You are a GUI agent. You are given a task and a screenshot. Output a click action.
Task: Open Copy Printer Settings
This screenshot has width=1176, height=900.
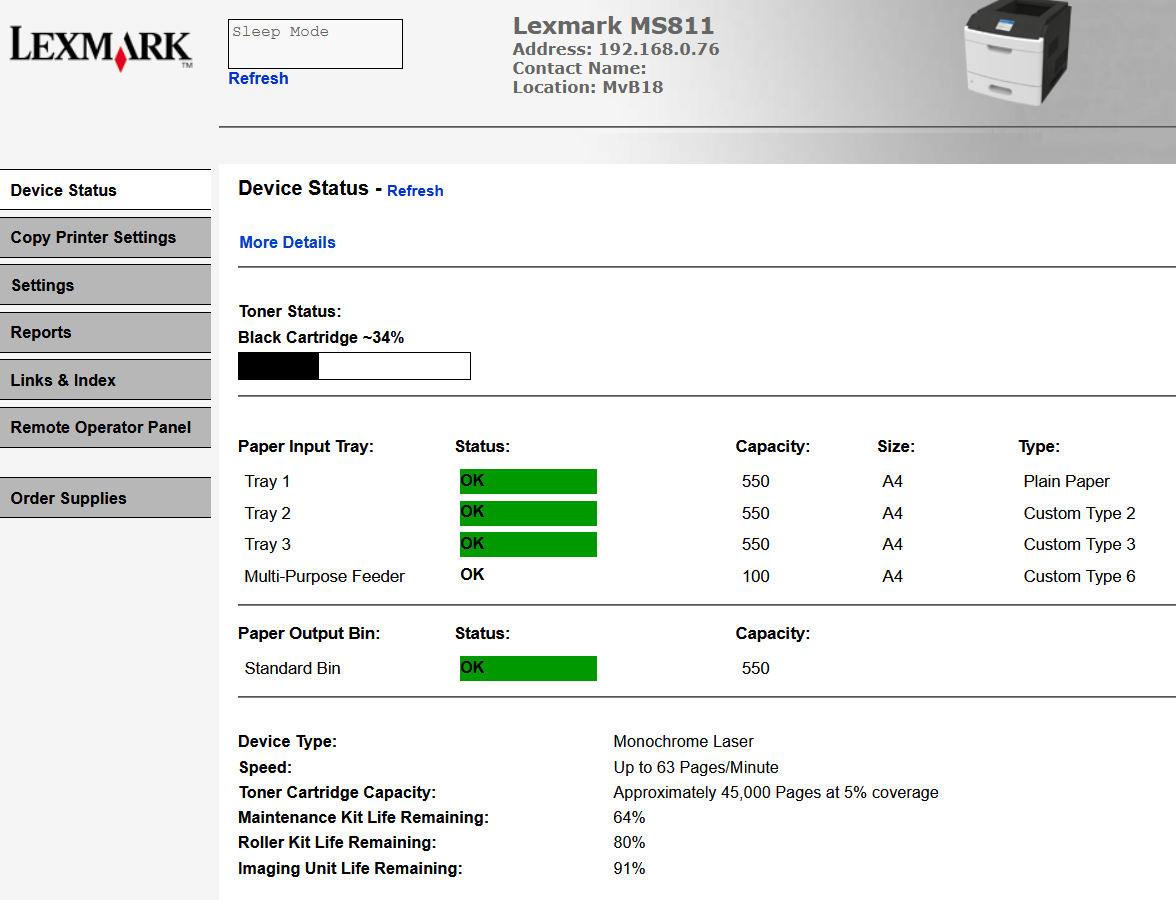(105, 238)
